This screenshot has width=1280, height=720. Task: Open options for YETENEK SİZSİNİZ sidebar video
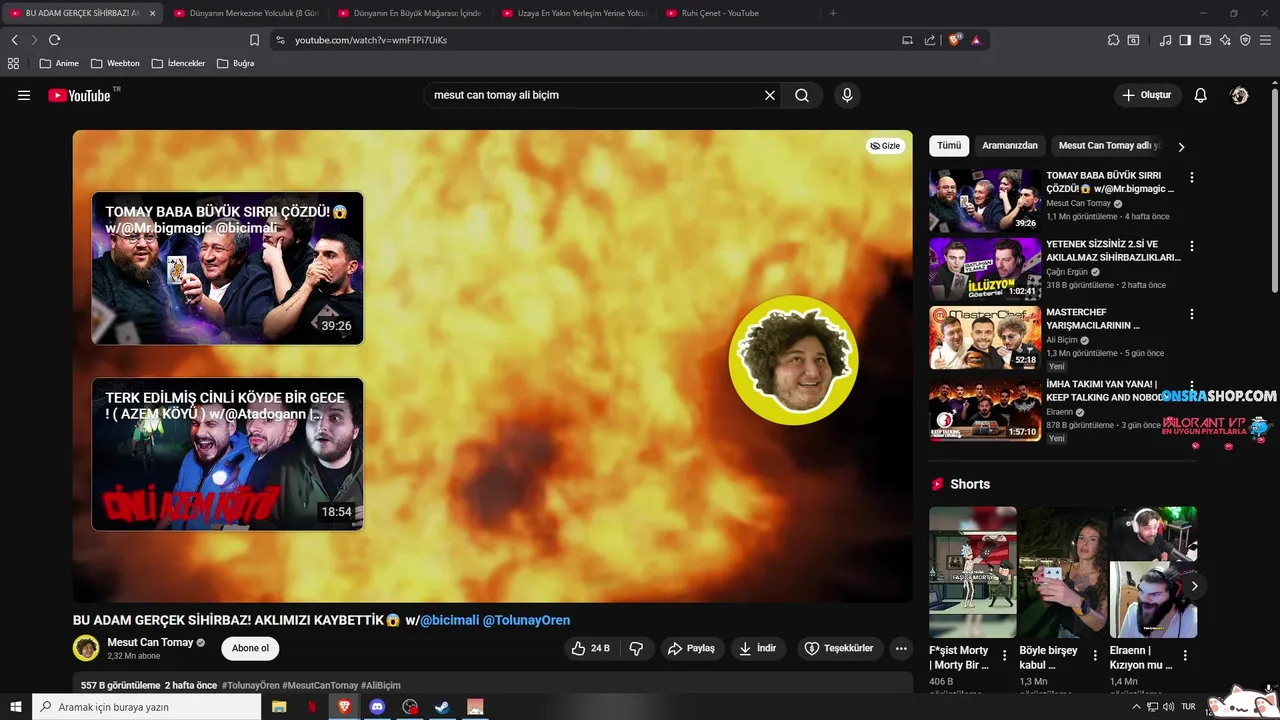click(1191, 245)
